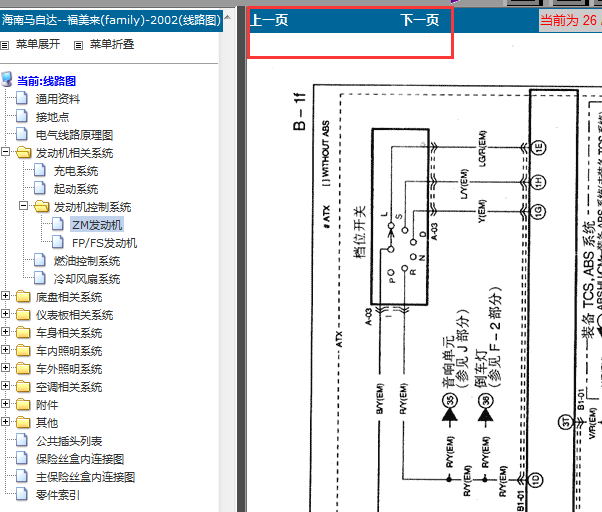Select the 车身相关系统 folder label

pos(69,333)
